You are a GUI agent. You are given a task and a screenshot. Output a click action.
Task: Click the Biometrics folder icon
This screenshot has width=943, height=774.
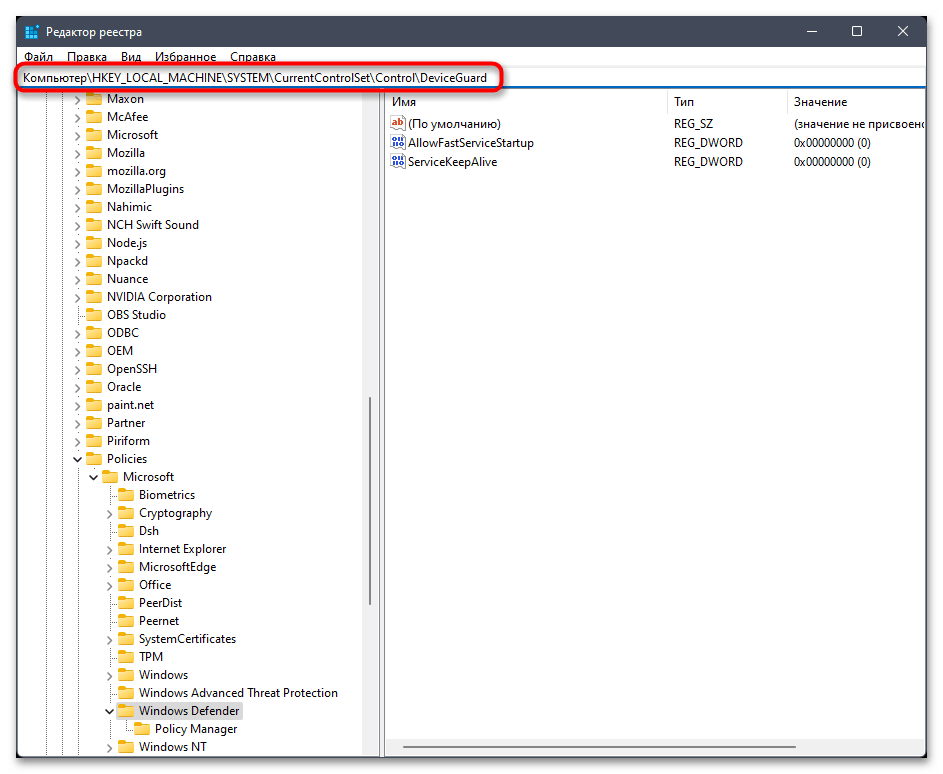(126, 495)
